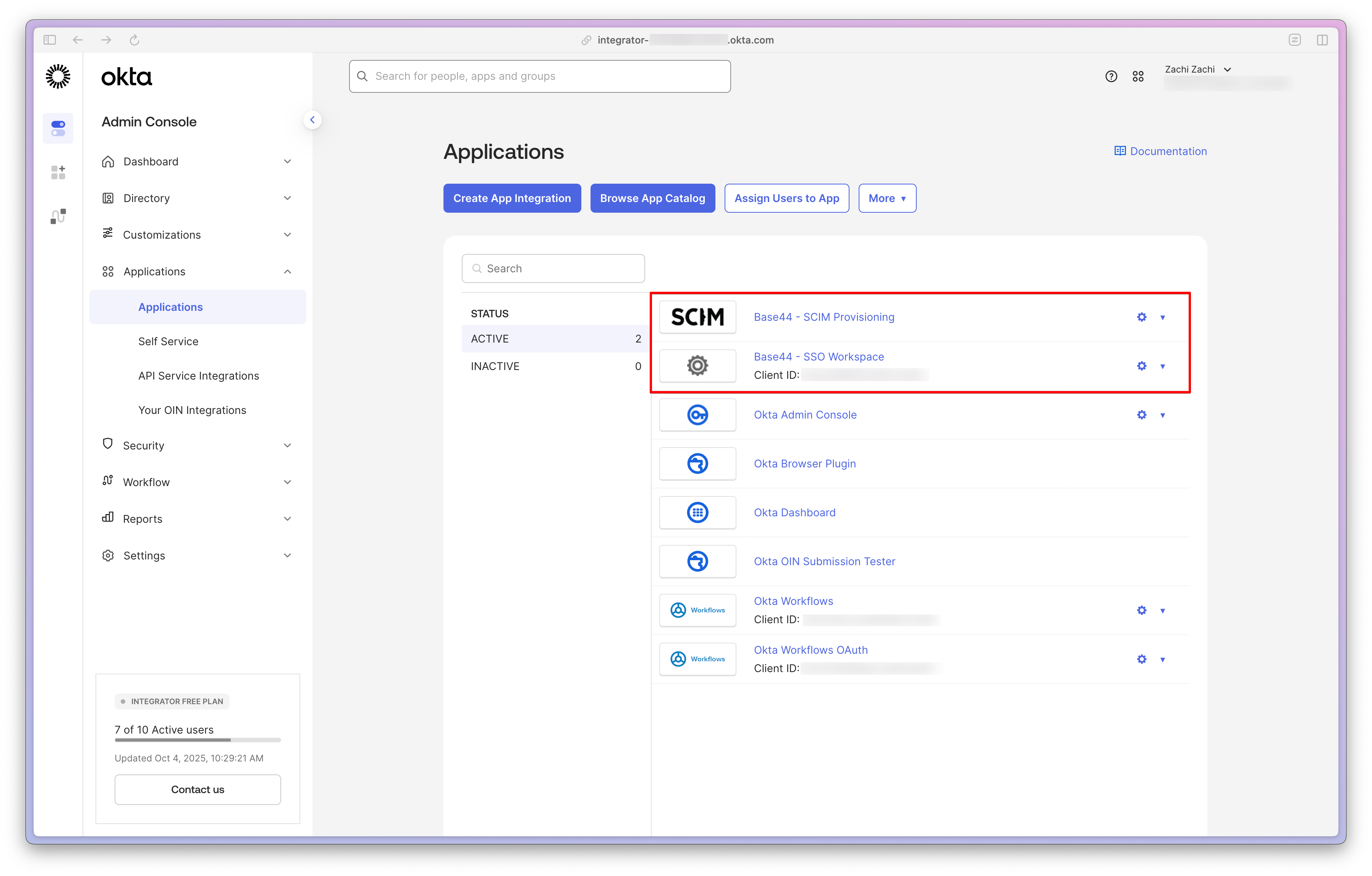Click the Okta Admin Console app logo
This screenshot has width=1372, height=876.
pyautogui.click(x=697, y=415)
